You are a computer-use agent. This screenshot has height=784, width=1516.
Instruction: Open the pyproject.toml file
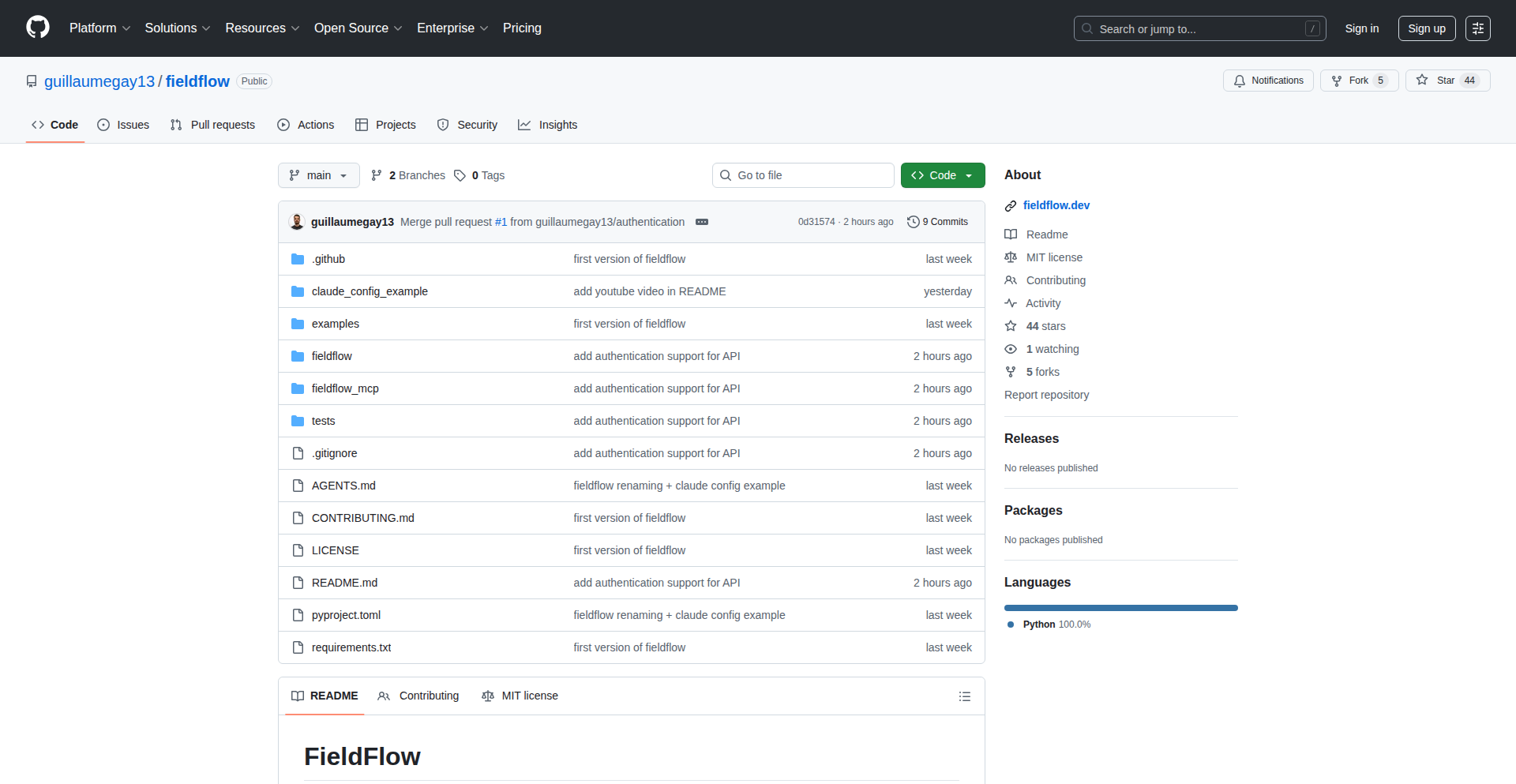pyautogui.click(x=346, y=615)
